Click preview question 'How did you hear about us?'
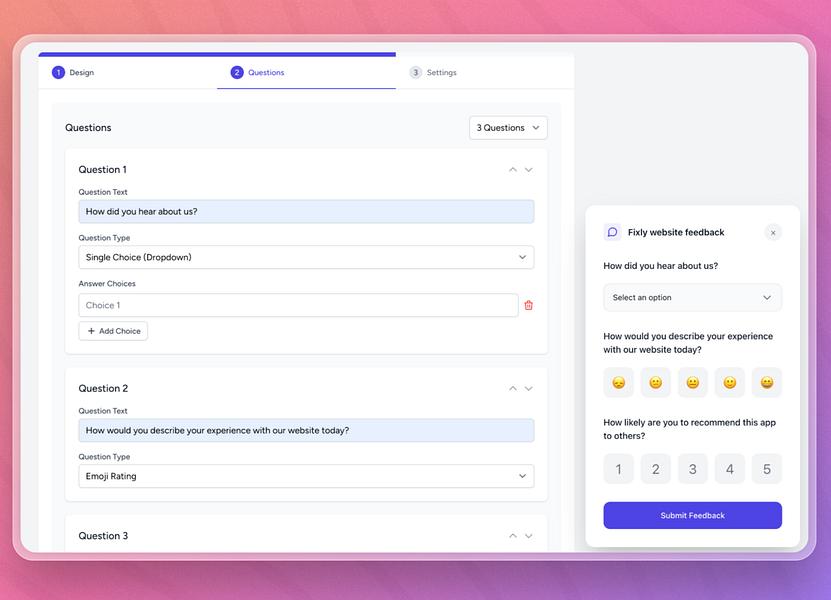This screenshot has width=831, height=600. pyautogui.click(x=660, y=266)
